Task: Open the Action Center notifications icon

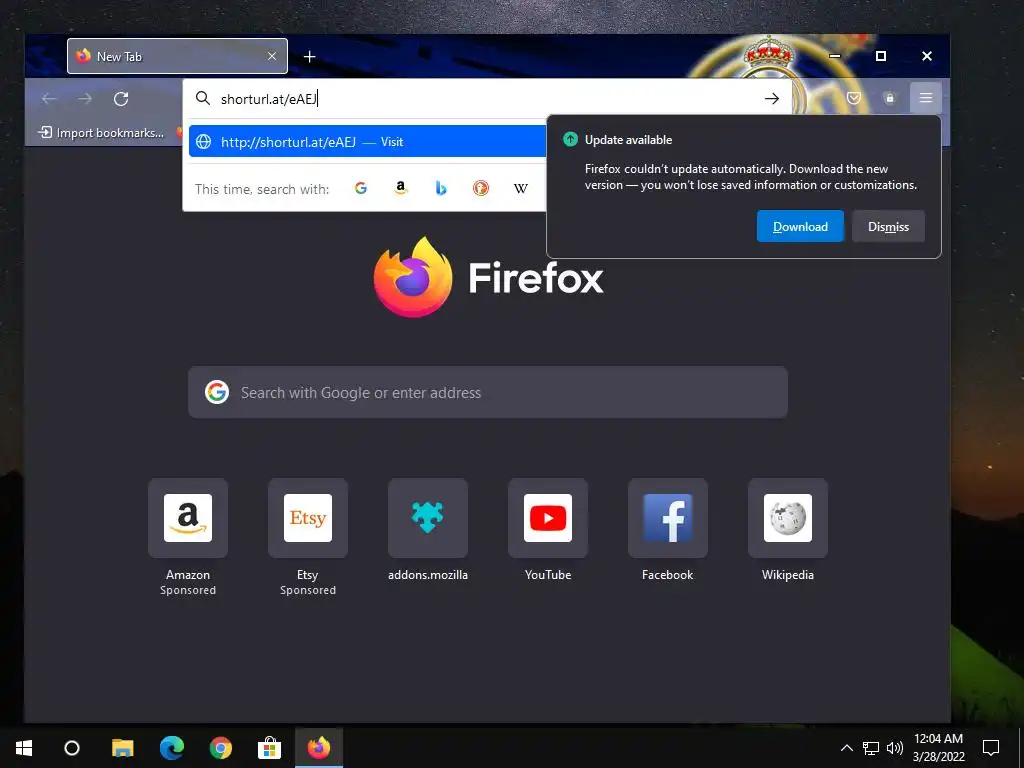Action: (x=991, y=748)
